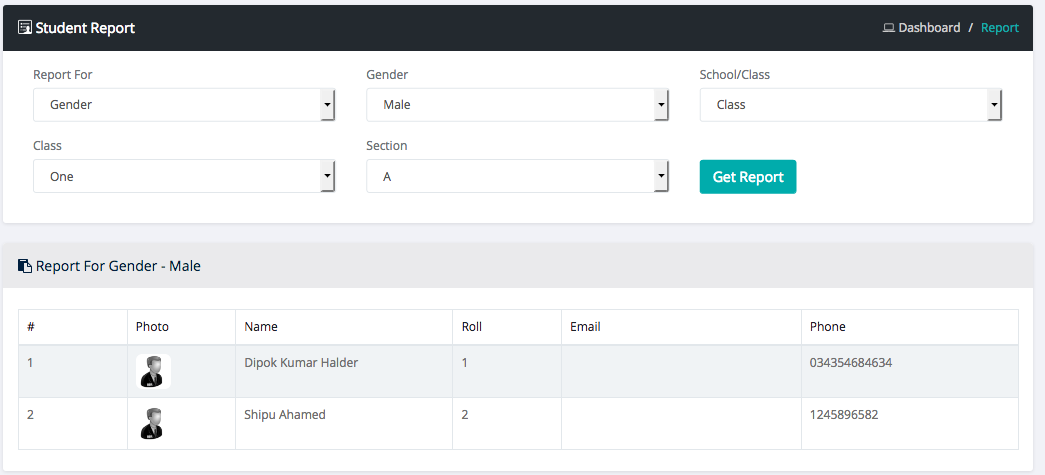1045x475 pixels.
Task: Open the School/Class dropdown
Action: pos(850,105)
